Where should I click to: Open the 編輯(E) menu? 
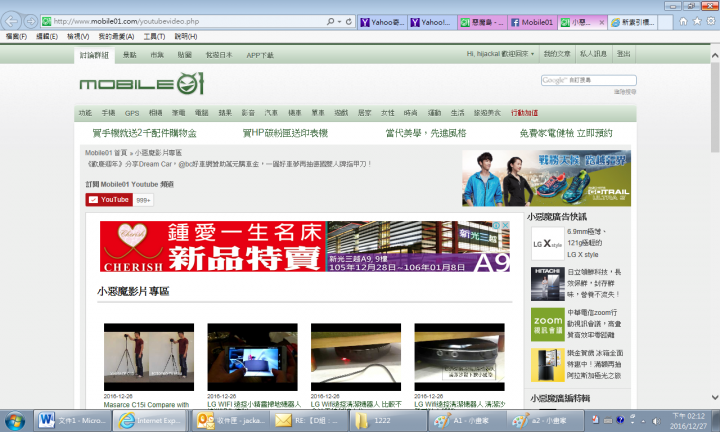(47, 36)
